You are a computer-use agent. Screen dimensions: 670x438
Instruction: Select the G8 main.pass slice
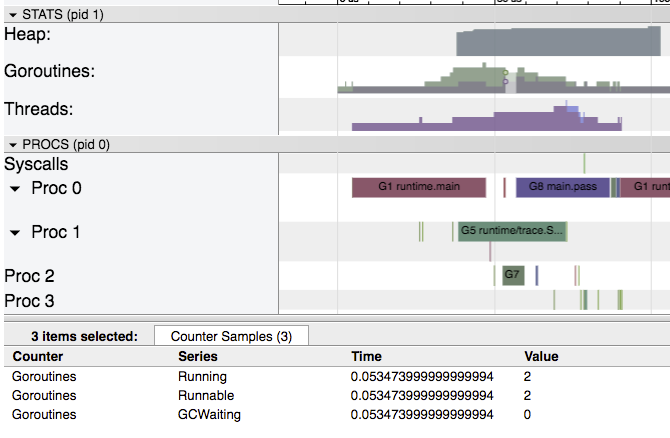(x=563, y=188)
